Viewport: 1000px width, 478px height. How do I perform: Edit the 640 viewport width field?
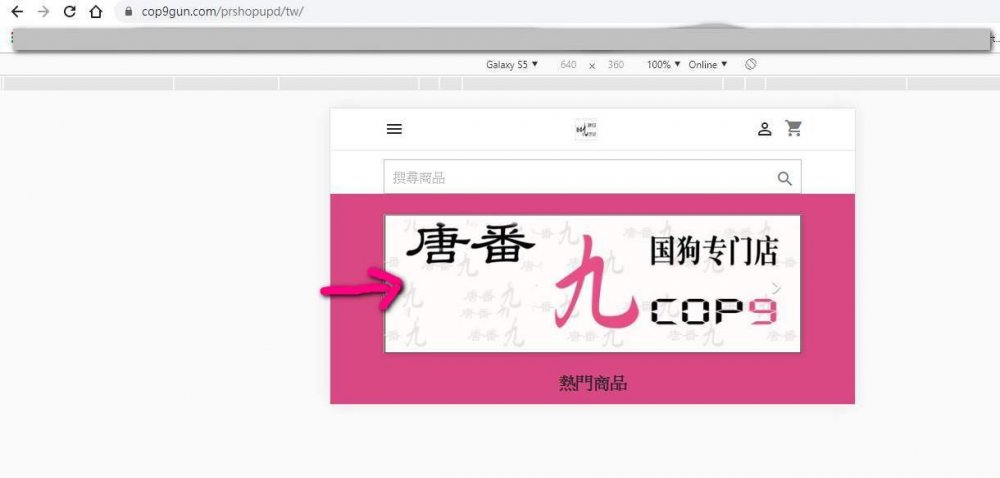(568, 64)
